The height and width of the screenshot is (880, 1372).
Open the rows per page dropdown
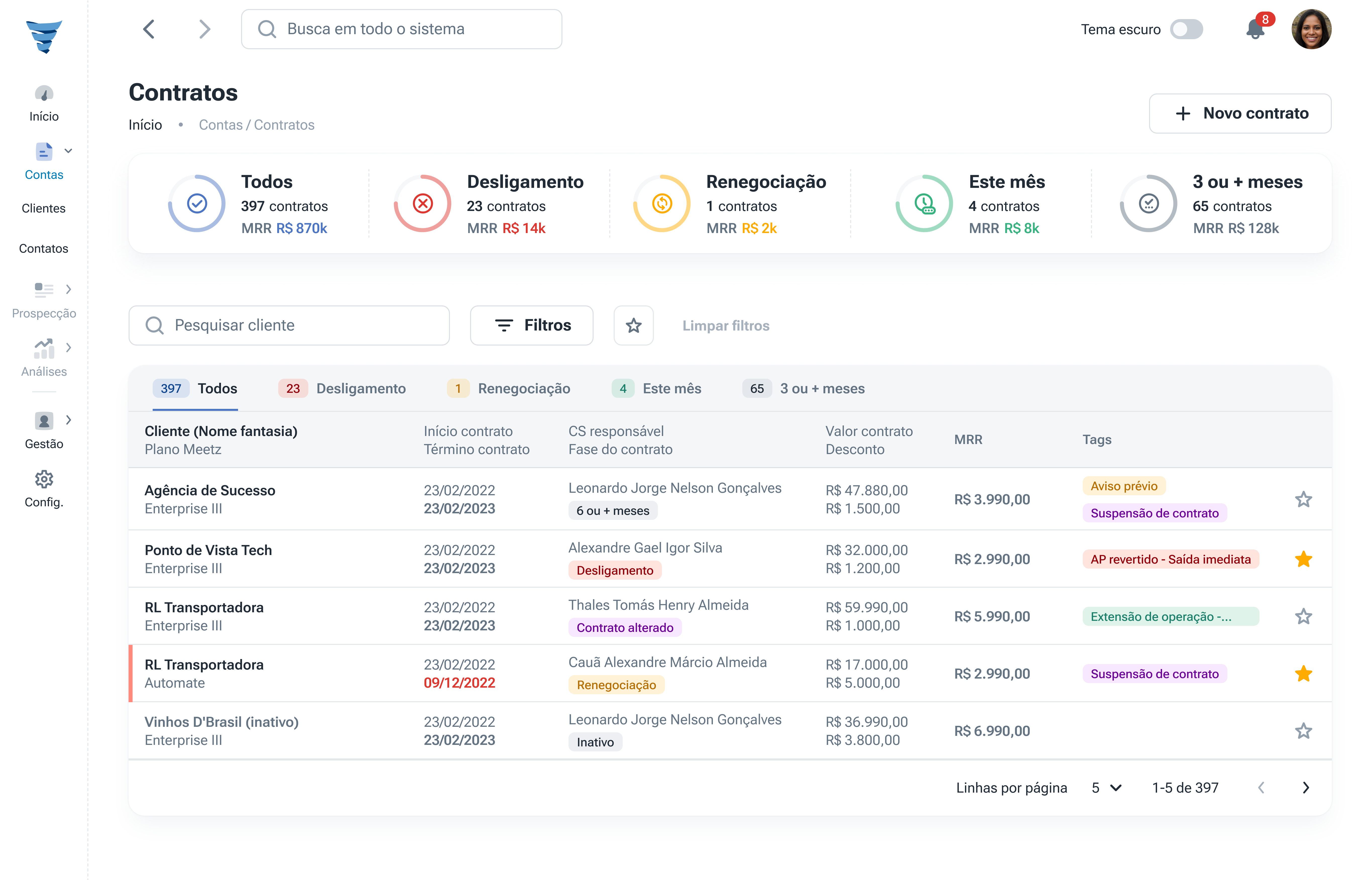[1106, 788]
